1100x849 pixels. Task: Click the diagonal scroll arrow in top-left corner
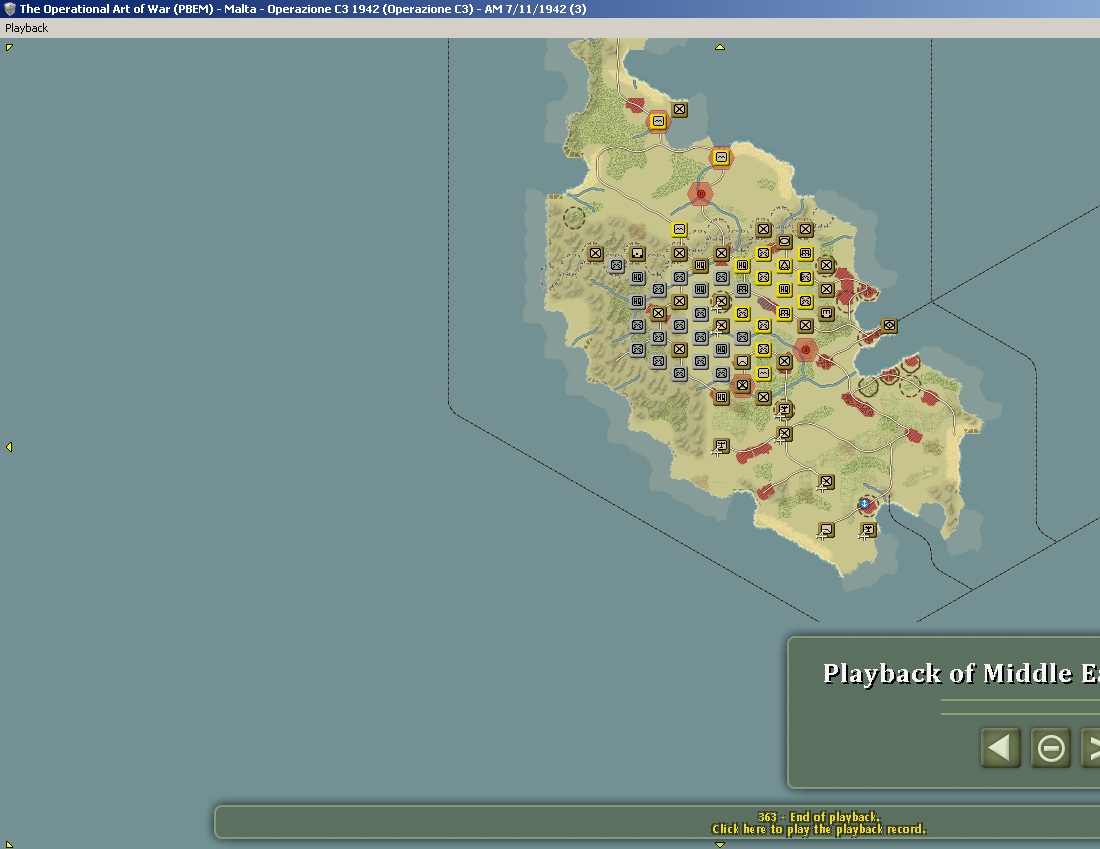[9, 47]
